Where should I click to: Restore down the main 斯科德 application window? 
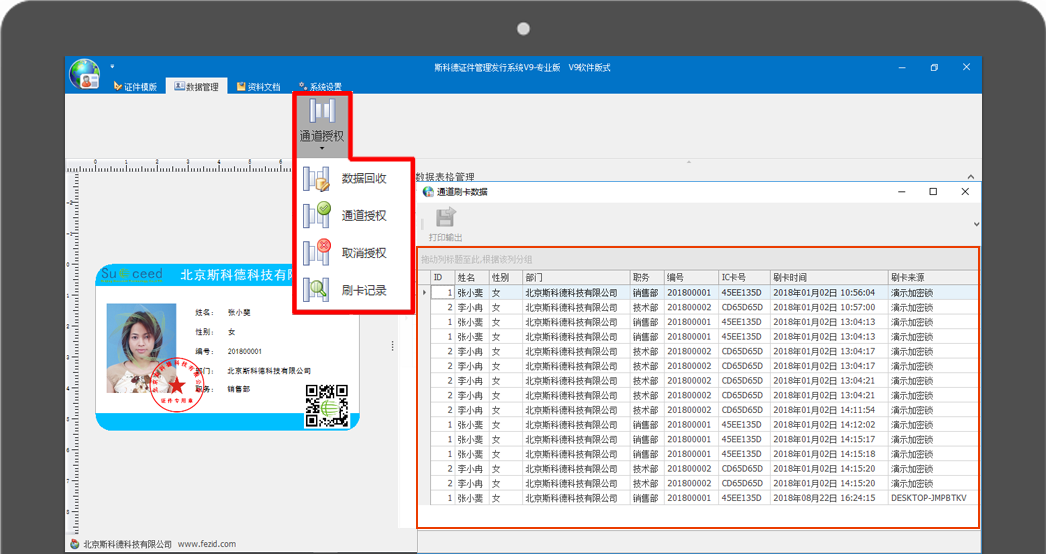tap(935, 67)
